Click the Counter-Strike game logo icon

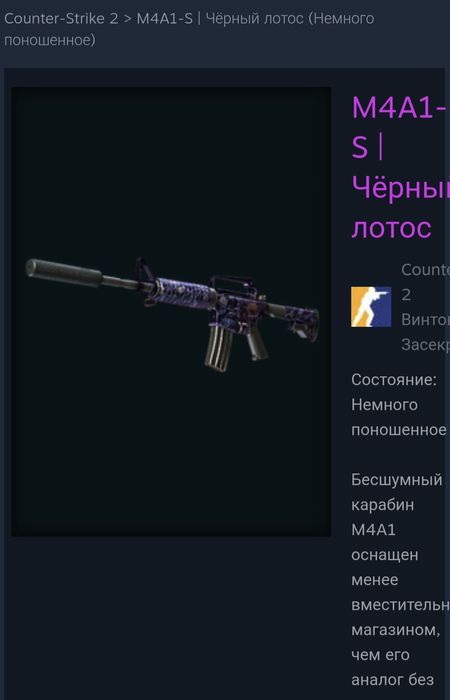371,307
